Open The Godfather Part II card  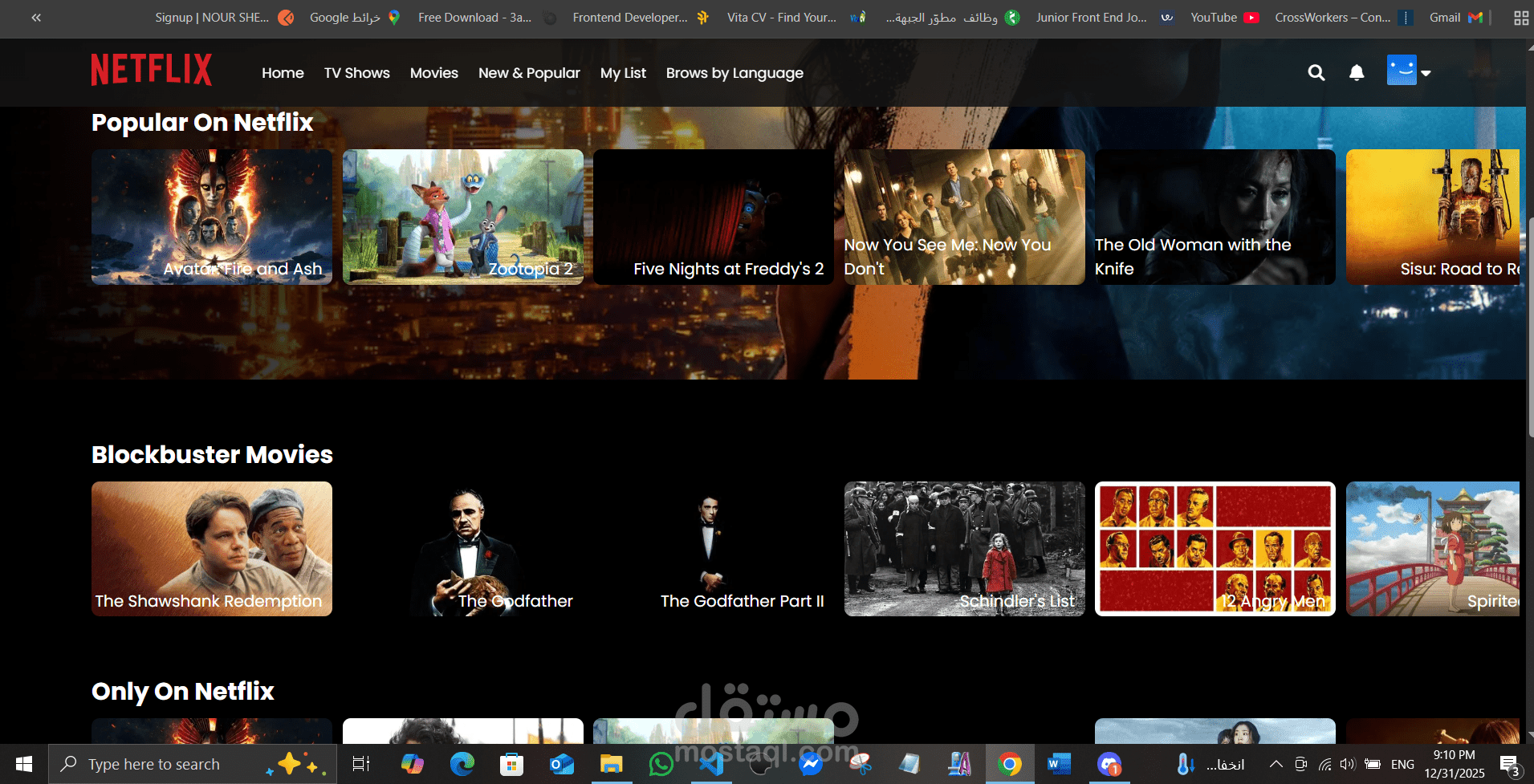click(x=714, y=549)
